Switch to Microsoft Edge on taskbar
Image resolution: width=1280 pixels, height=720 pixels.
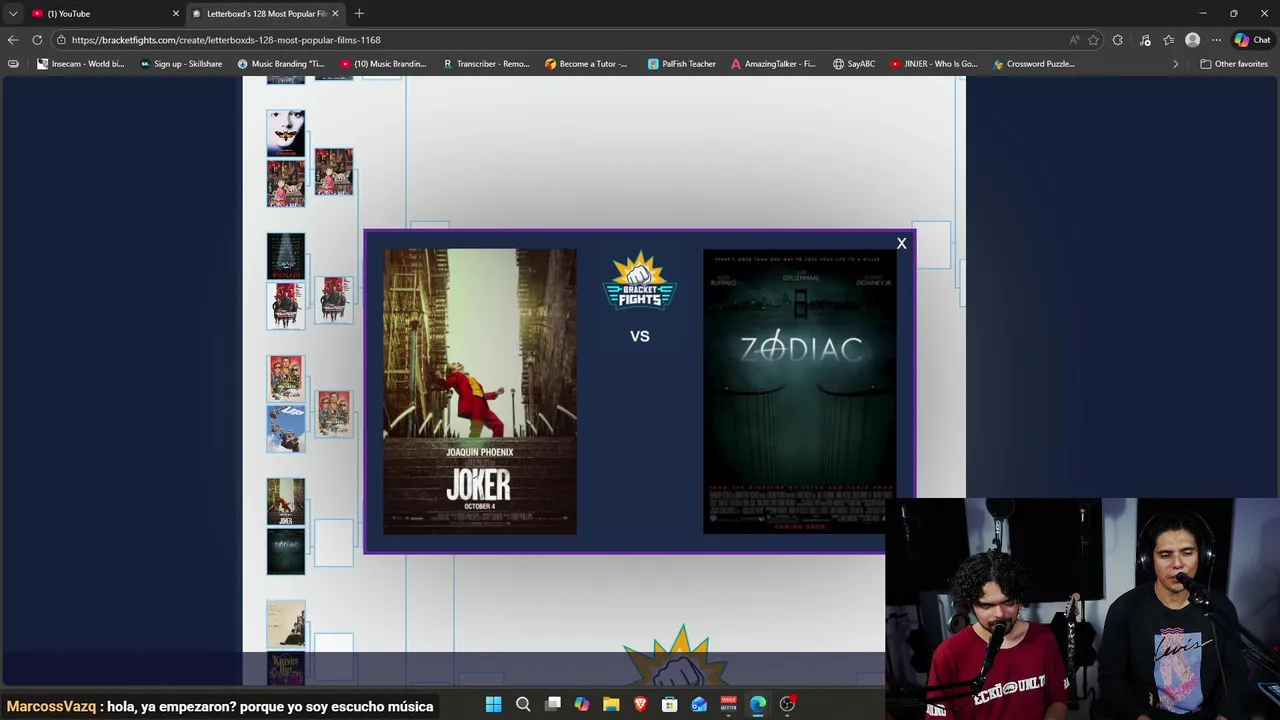[x=758, y=704]
